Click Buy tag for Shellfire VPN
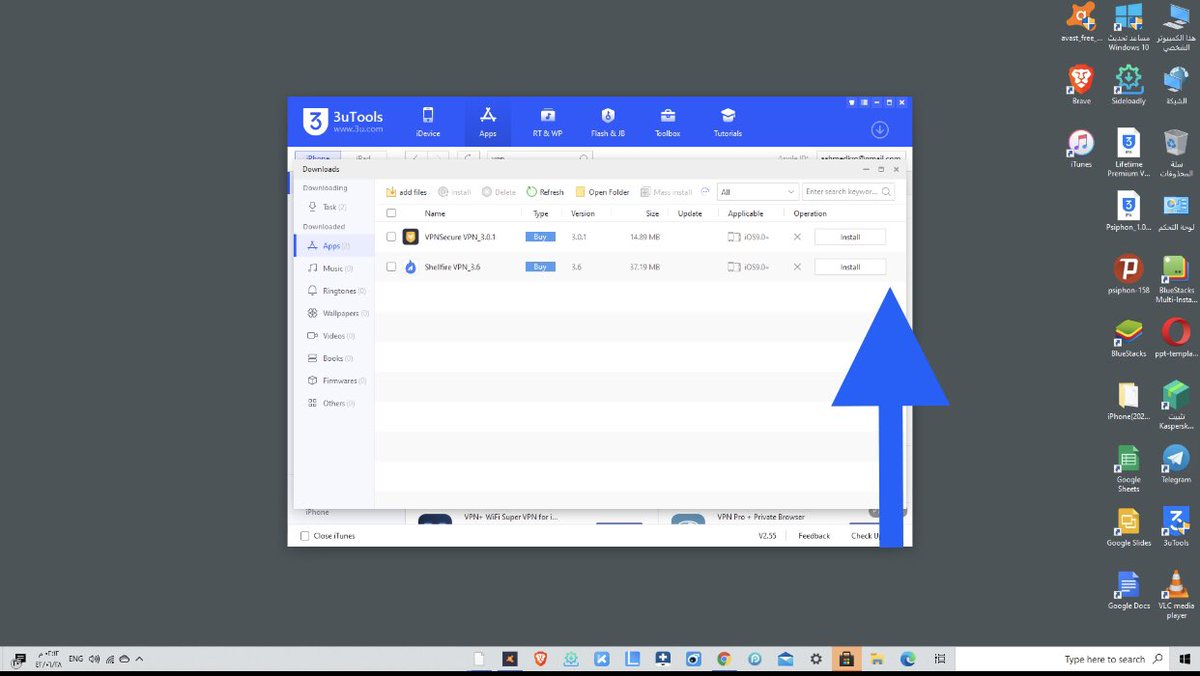 coord(540,267)
